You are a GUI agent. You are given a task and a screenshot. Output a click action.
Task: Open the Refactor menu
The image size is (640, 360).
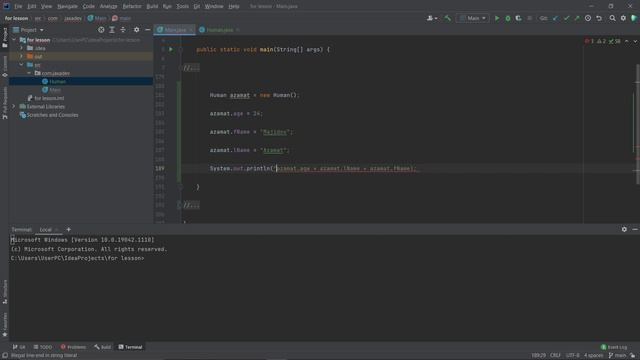[x=132, y=7]
